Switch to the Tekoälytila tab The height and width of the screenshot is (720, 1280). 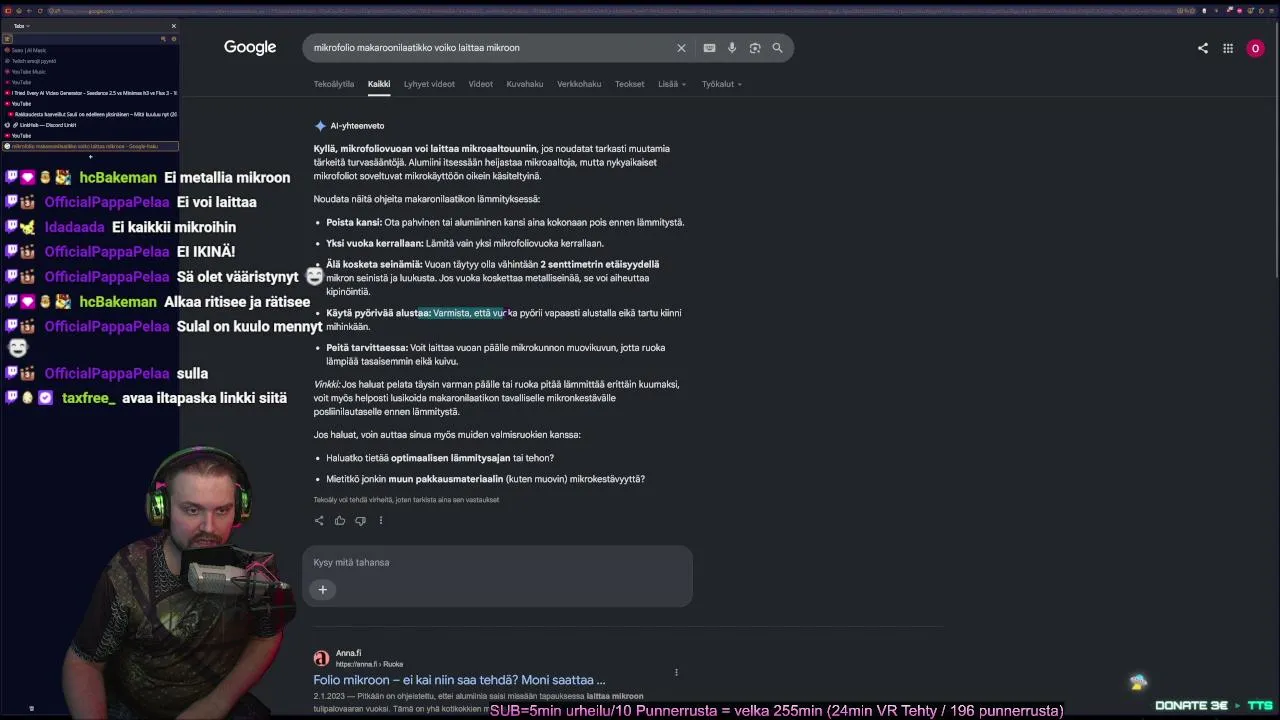pyautogui.click(x=334, y=84)
